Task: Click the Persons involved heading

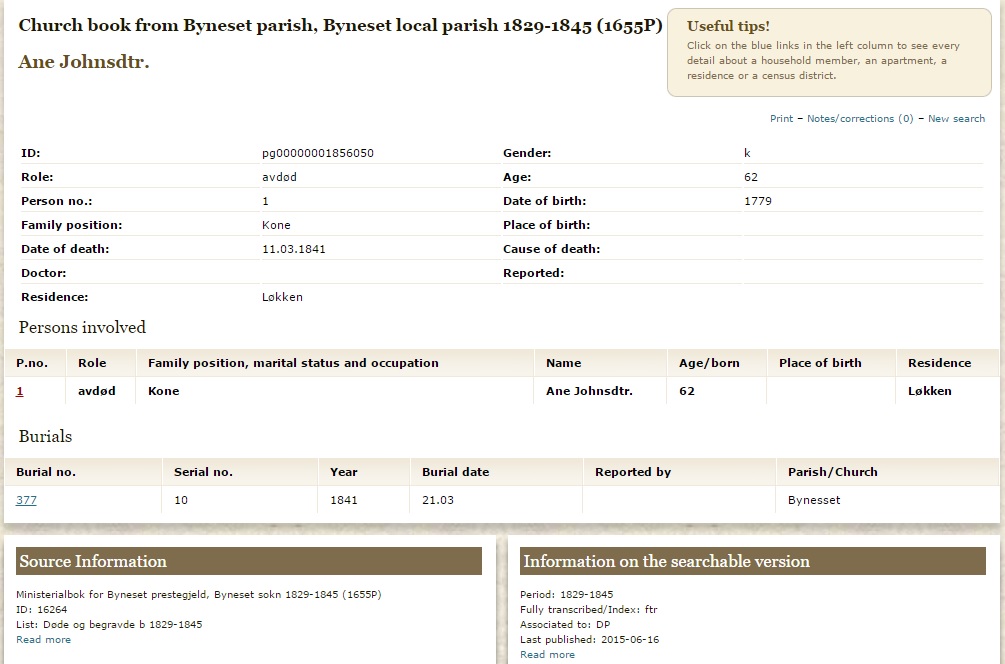Action: click(x=83, y=328)
